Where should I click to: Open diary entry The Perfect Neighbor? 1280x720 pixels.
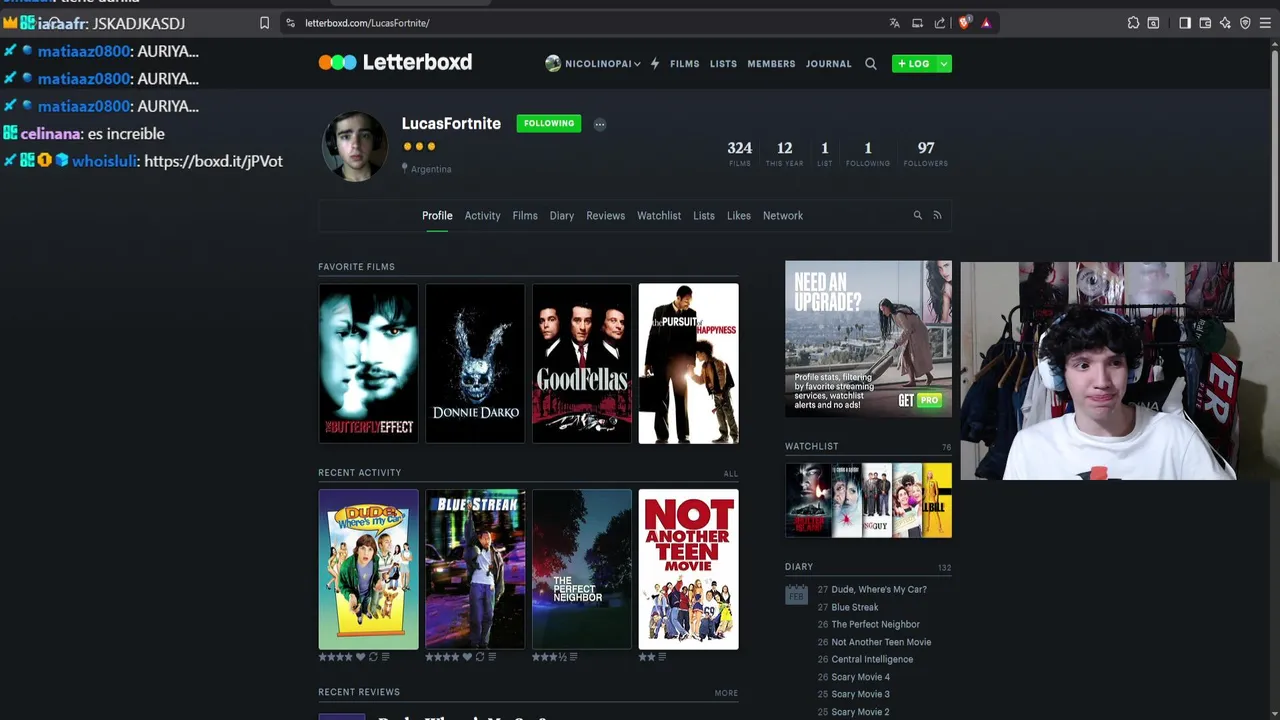point(875,624)
